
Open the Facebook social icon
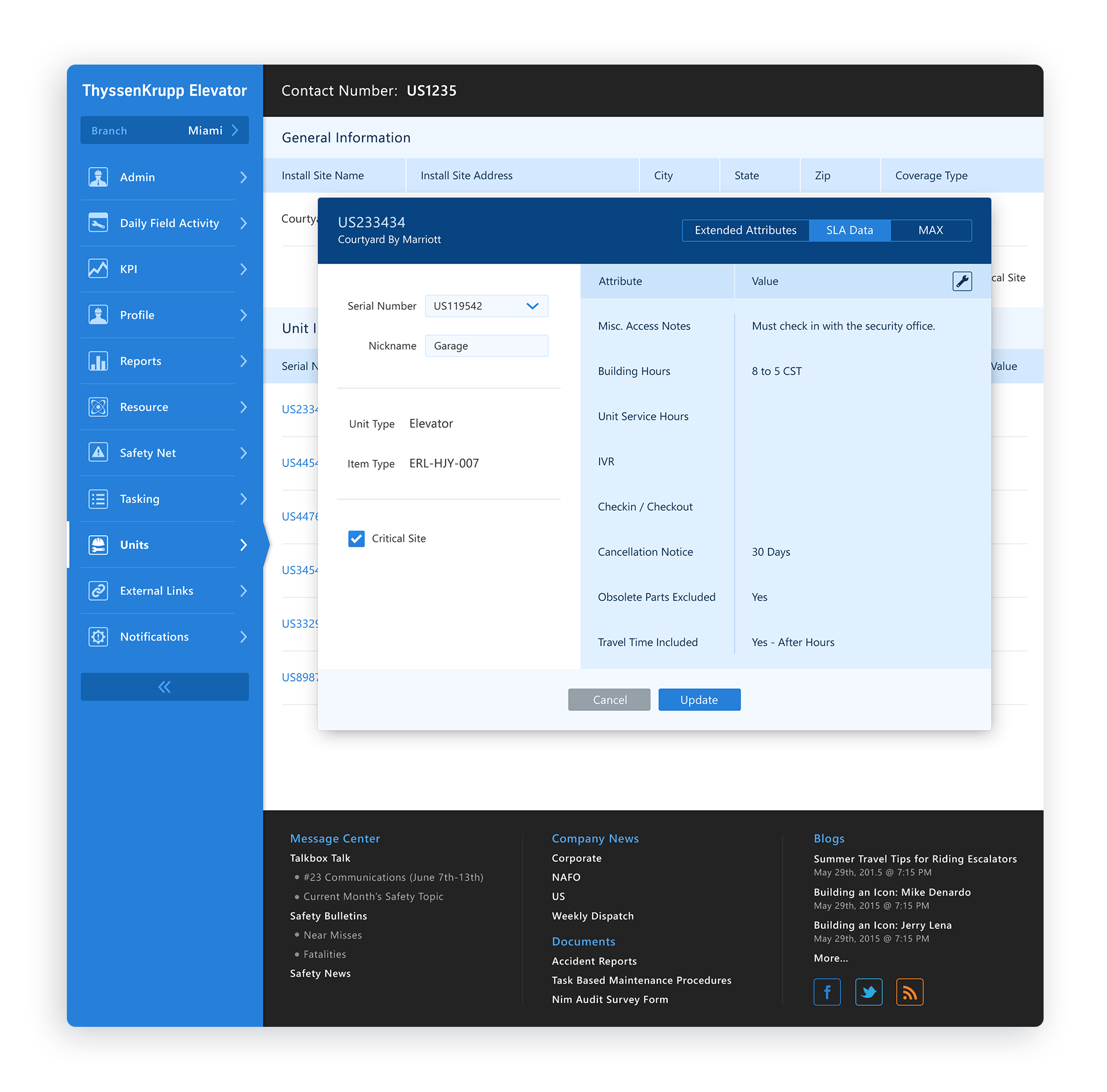(827, 992)
